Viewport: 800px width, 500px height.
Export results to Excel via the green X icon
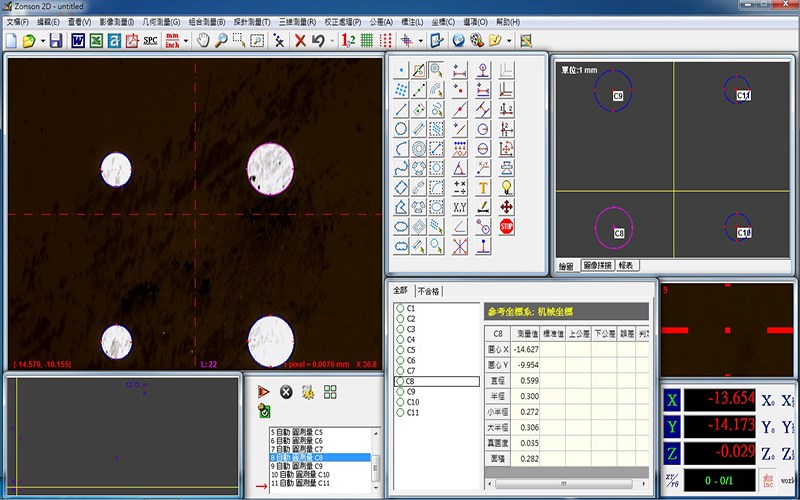[96, 40]
